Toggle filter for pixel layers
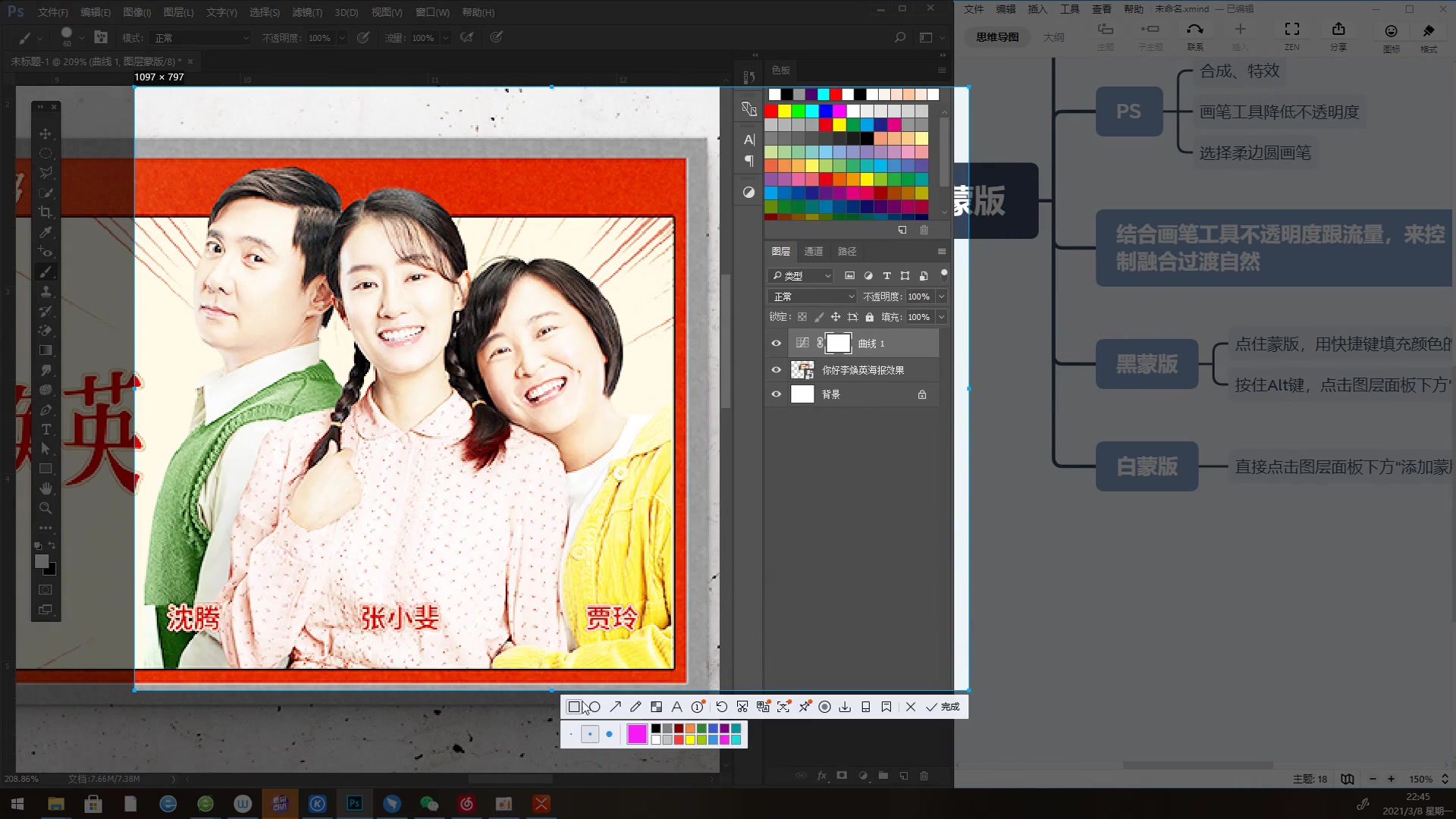The image size is (1456, 819). coord(849,276)
